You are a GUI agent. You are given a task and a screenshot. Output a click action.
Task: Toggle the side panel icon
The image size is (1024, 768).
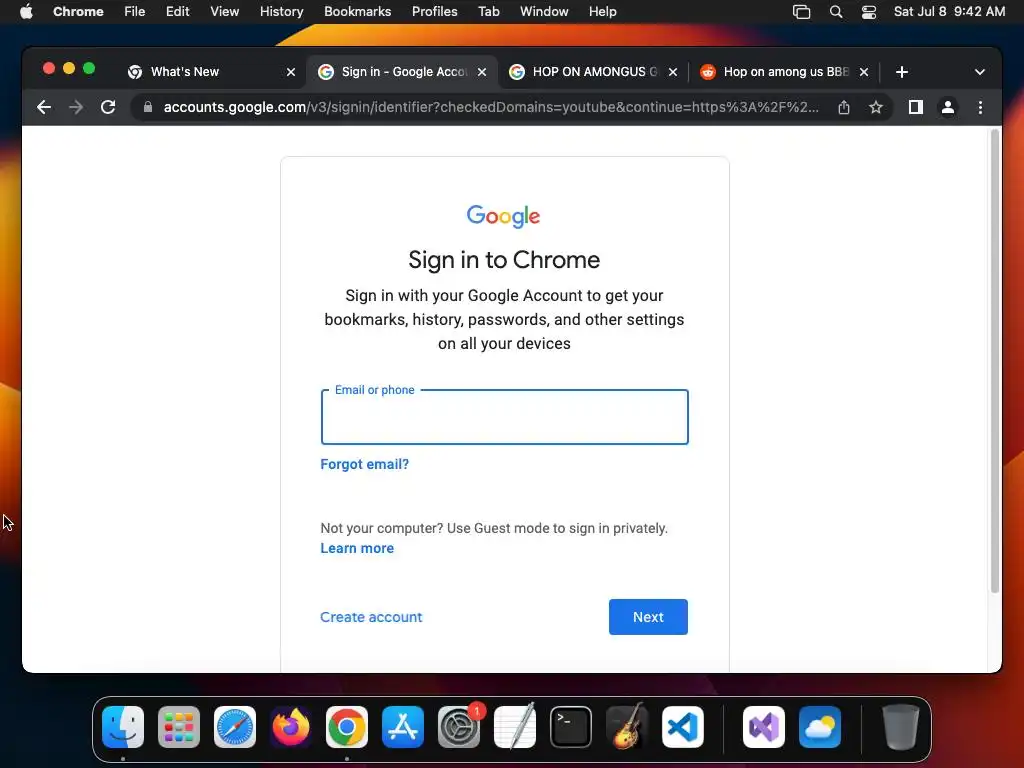click(x=916, y=107)
